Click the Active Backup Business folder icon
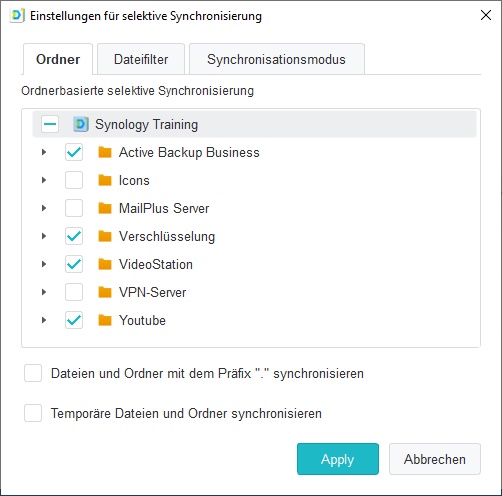 pyautogui.click(x=105, y=152)
